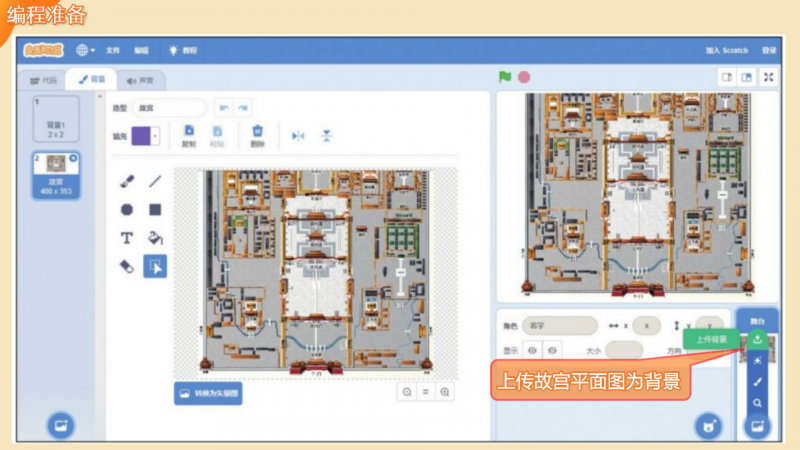800x450 pixels.
Task: Click the Scratch logo
Action: click(x=43, y=50)
